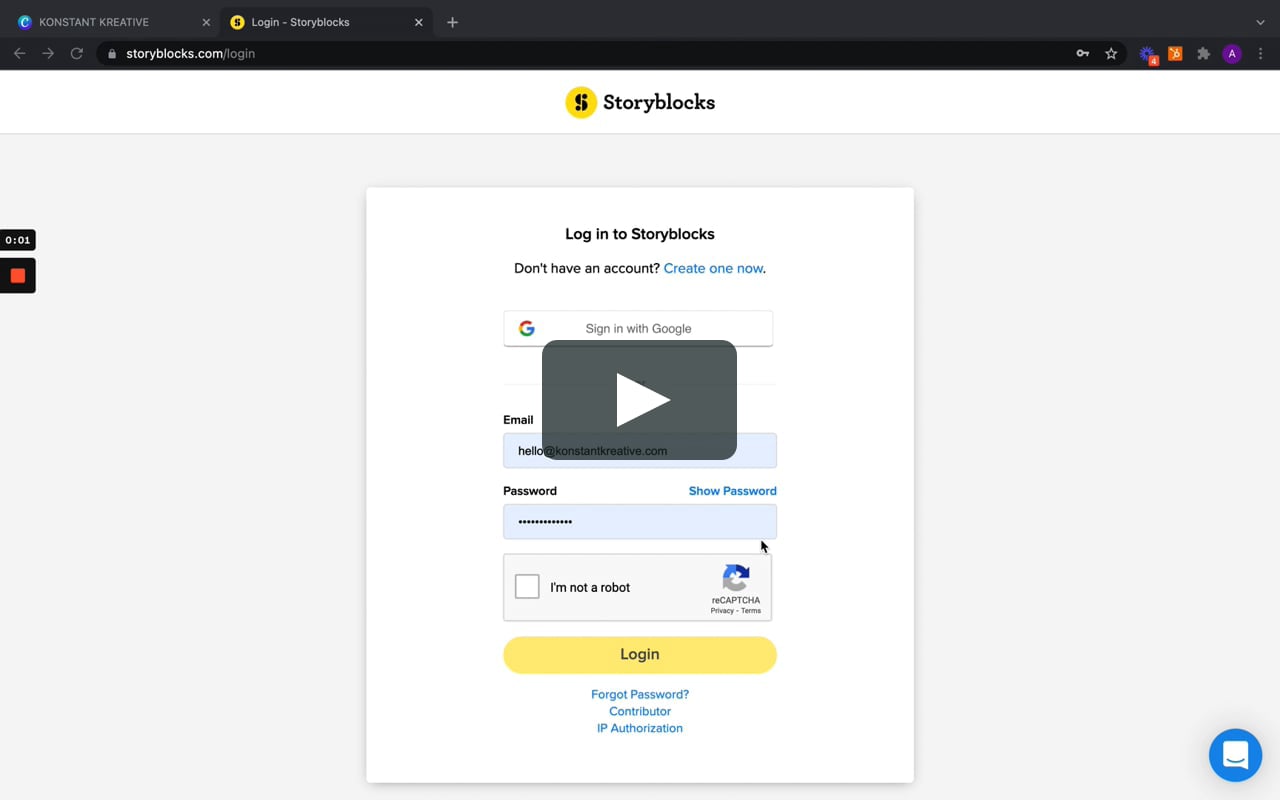Click the reCAPTCHA logo
1280x800 pixels.
click(736, 578)
